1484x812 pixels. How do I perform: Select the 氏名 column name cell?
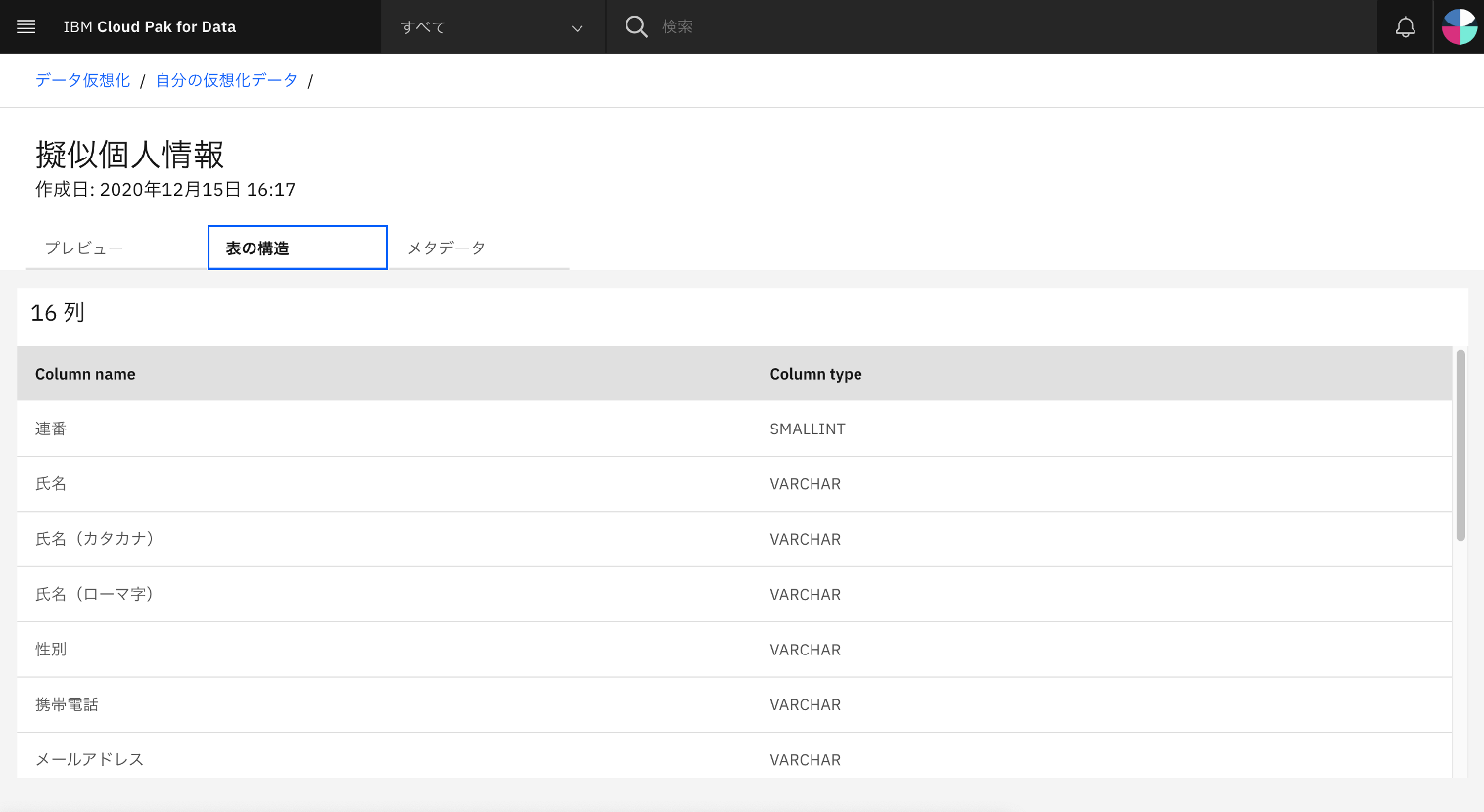(x=51, y=483)
